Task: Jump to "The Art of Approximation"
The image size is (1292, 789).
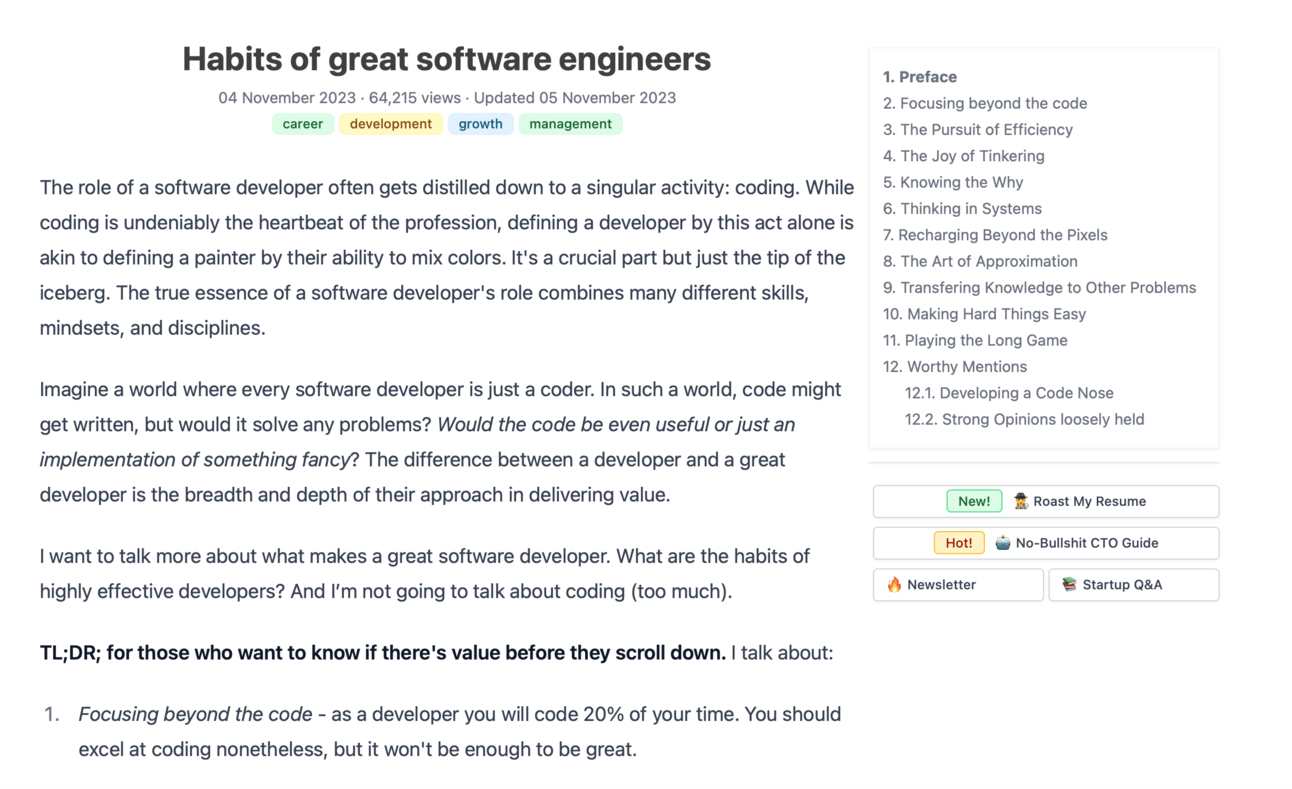Action: (980, 262)
